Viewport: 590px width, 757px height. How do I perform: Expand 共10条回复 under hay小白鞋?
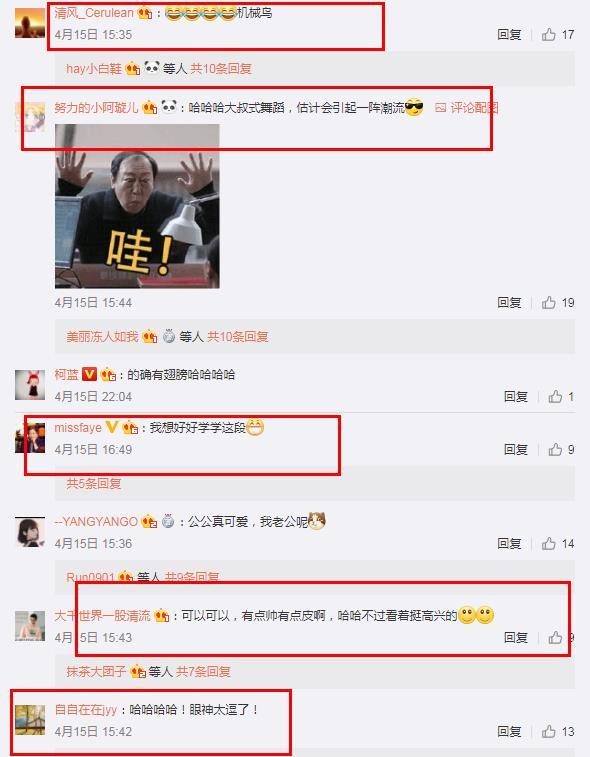click(x=221, y=69)
